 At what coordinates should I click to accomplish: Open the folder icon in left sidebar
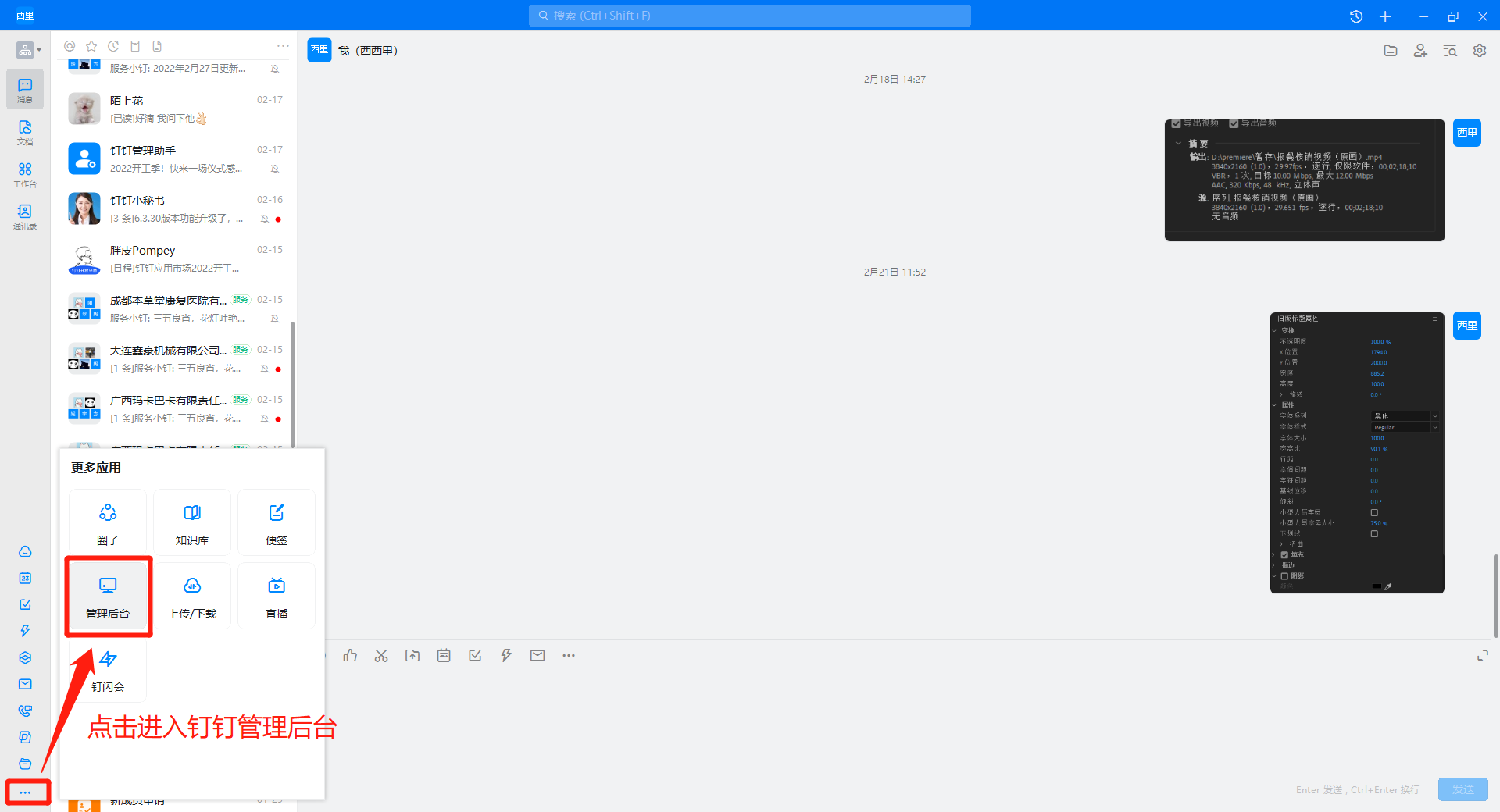pyautogui.click(x=25, y=764)
